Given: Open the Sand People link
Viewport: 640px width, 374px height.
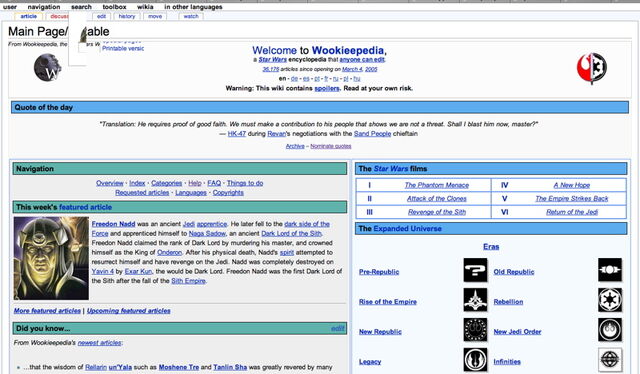Looking at the screenshot, I should tap(372, 134).
